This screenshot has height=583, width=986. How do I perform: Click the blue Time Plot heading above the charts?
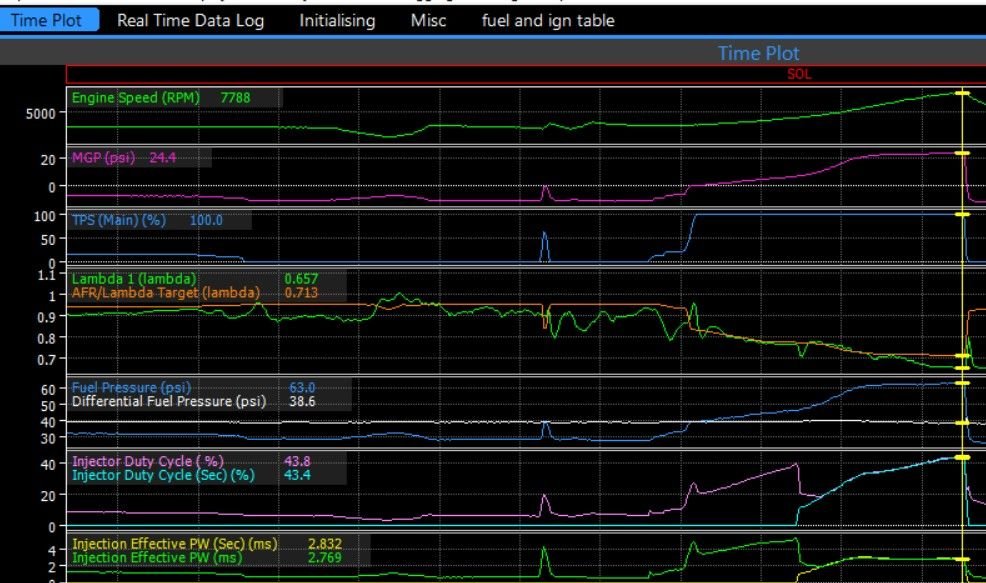pyautogui.click(x=758, y=53)
